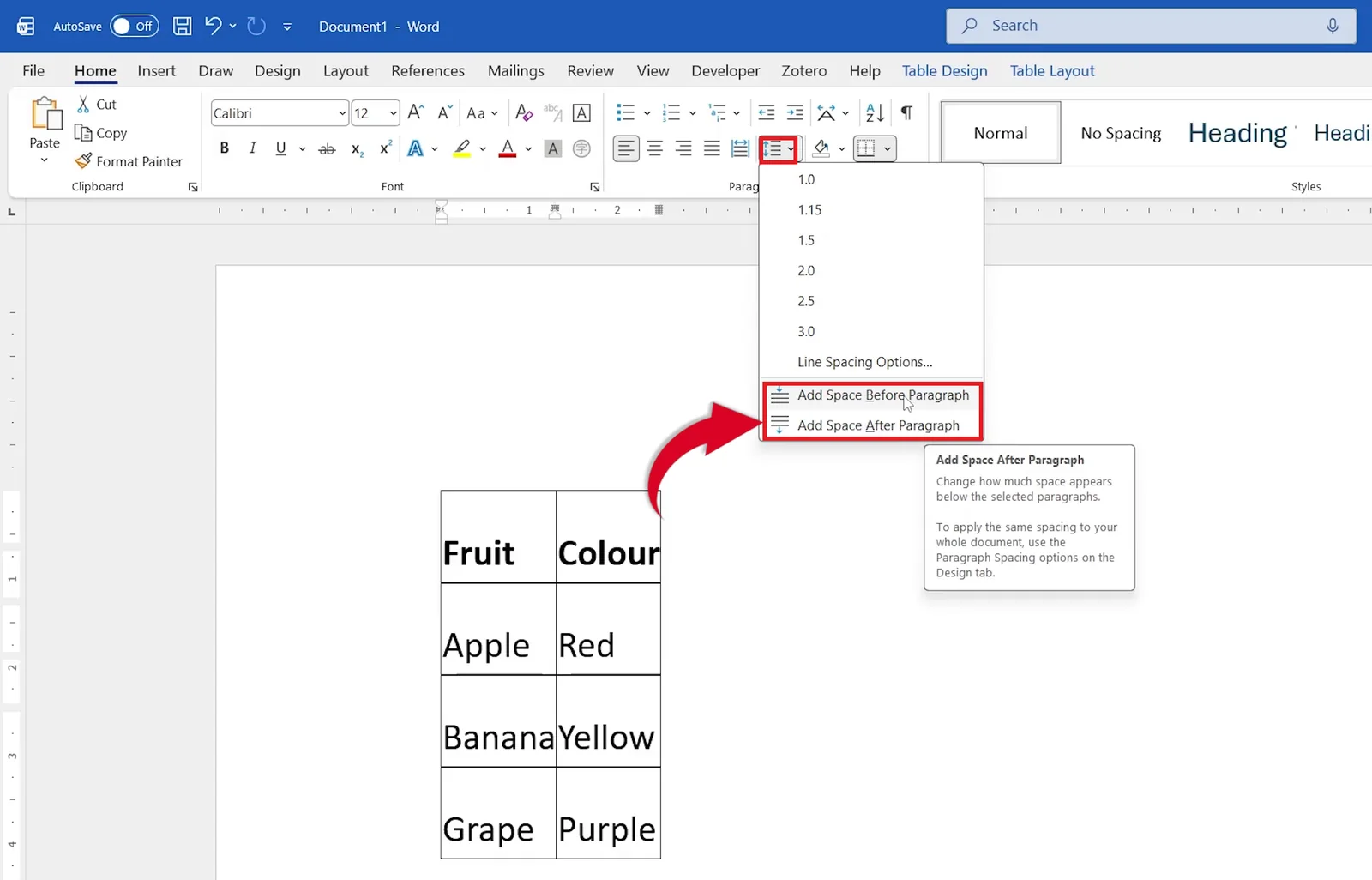Switch to the Table Layout tab
1372x880 pixels.
1052,70
